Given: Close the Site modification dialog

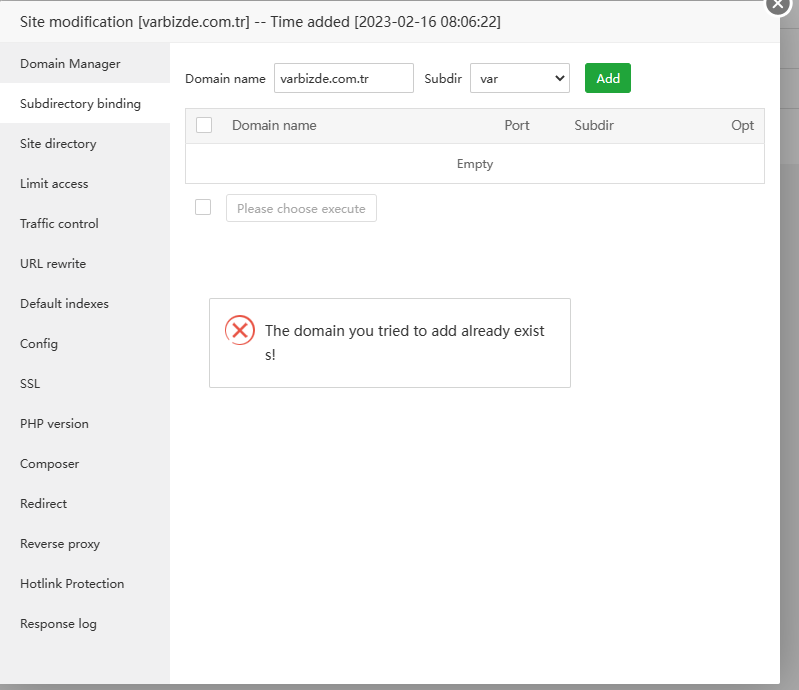Looking at the screenshot, I should tap(779, 4).
